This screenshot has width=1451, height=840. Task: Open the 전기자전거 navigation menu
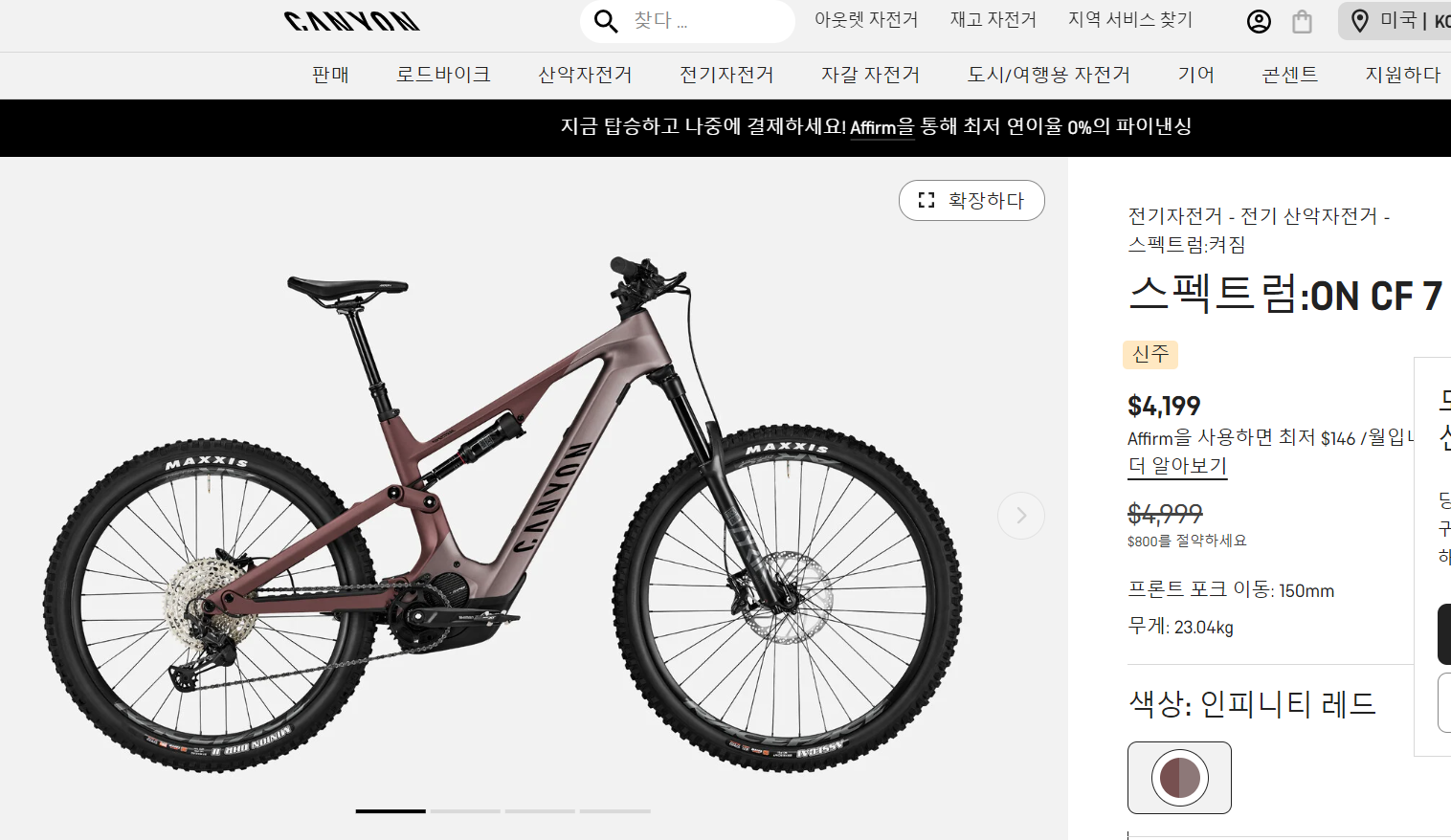[x=726, y=75]
